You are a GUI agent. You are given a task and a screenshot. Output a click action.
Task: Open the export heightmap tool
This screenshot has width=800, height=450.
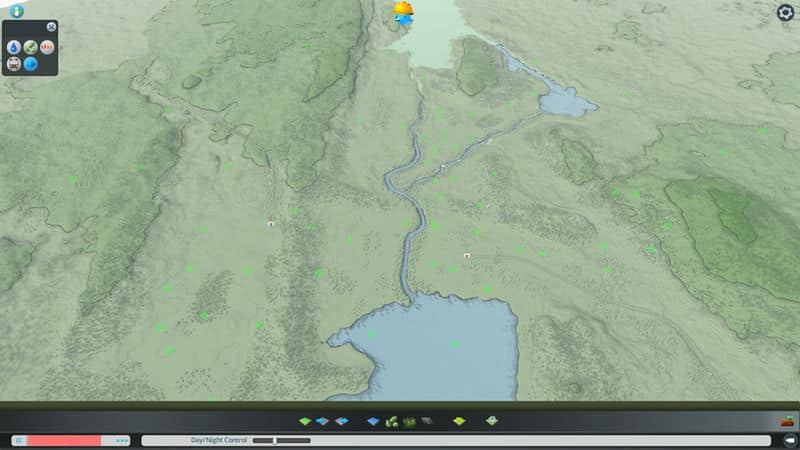pyautogui.click(x=341, y=422)
